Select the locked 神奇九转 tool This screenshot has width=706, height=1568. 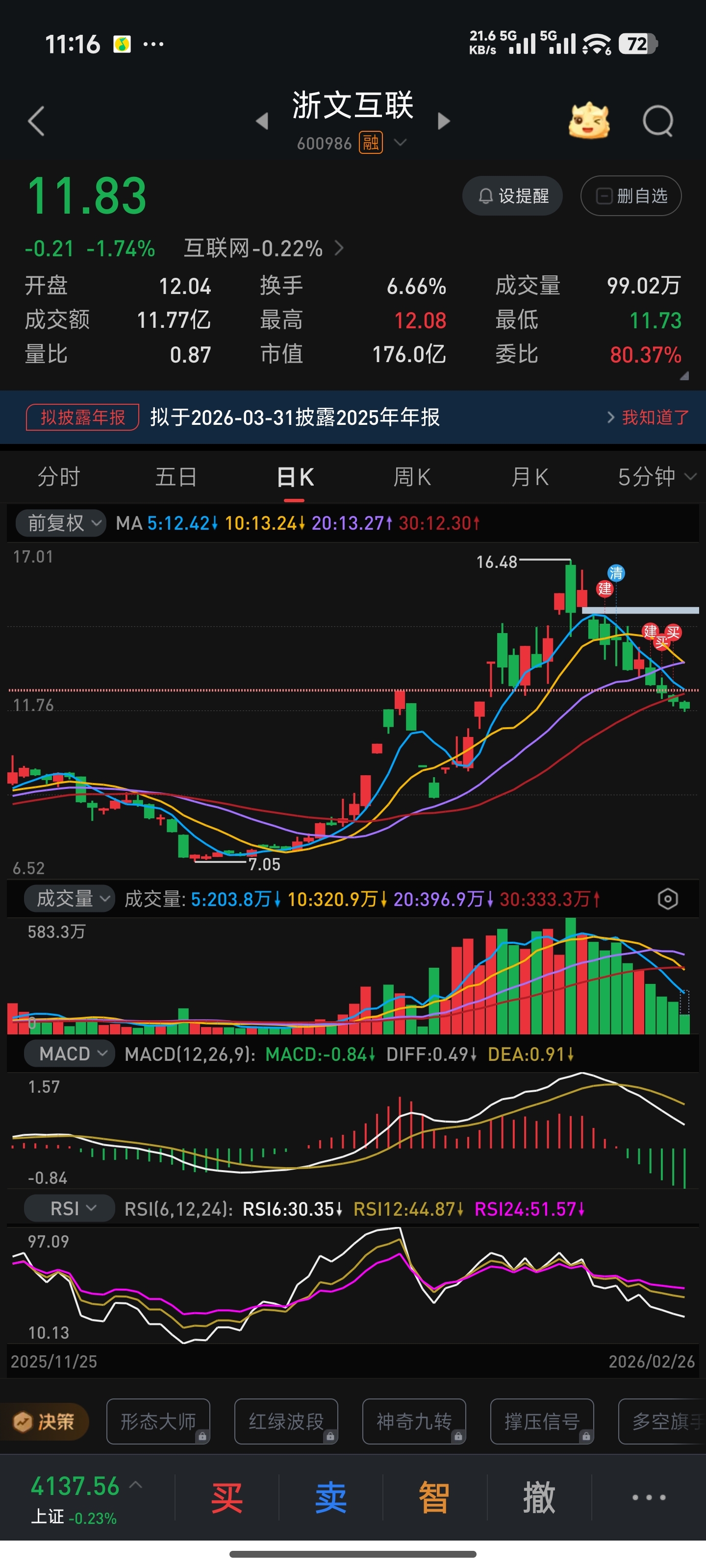coord(414,1421)
